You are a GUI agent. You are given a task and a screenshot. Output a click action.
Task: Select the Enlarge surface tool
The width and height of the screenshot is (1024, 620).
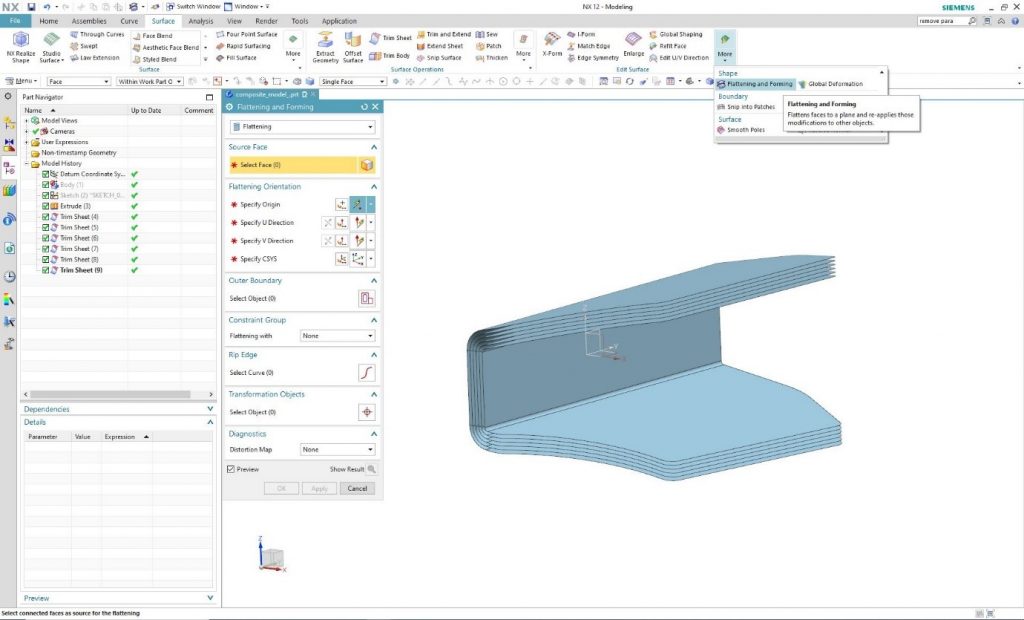634,40
